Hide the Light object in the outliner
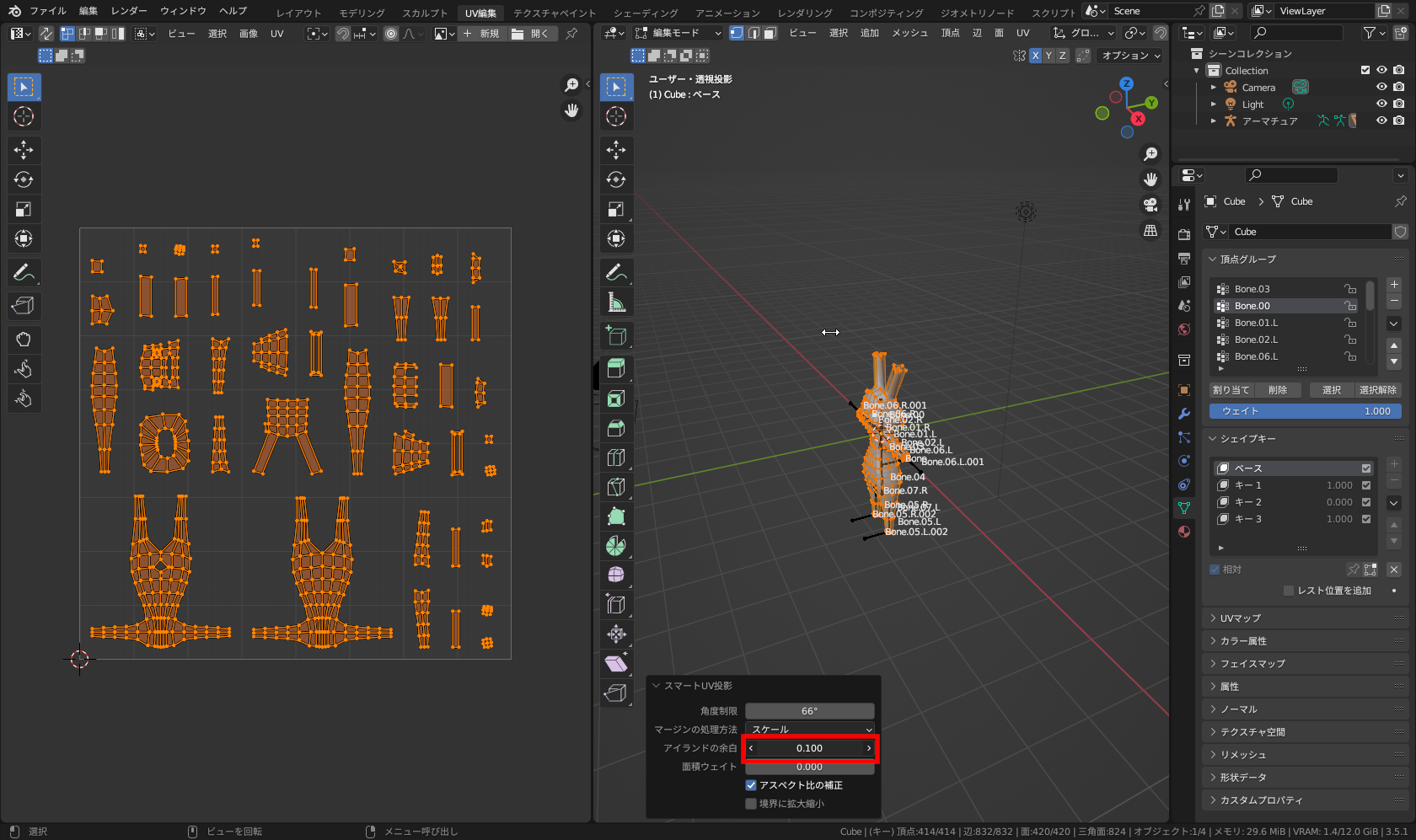1416x840 pixels. [x=1381, y=103]
